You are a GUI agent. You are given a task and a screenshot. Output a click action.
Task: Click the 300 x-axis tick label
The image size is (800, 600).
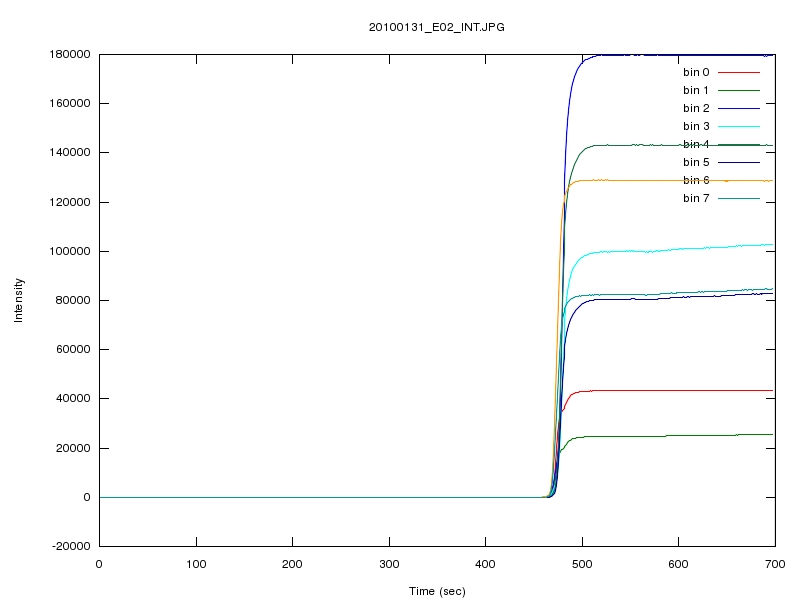389,564
